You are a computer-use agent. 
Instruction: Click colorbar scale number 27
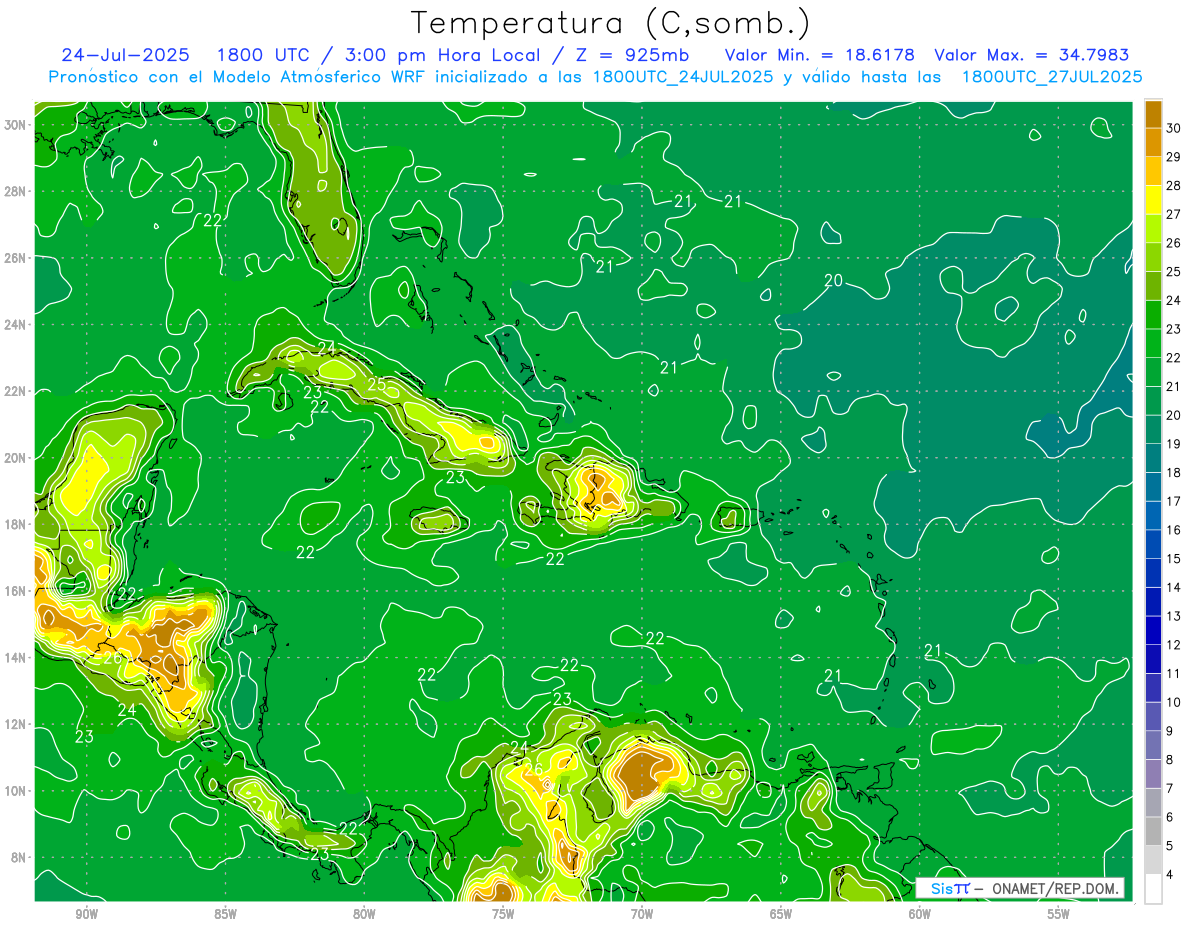tap(1173, 214)
